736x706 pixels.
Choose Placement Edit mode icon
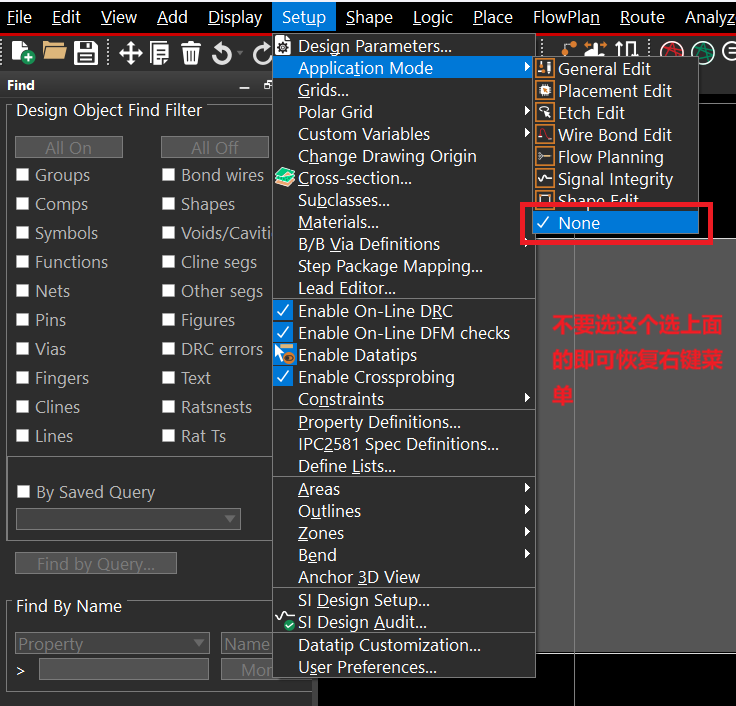click(x=544, y=90)
